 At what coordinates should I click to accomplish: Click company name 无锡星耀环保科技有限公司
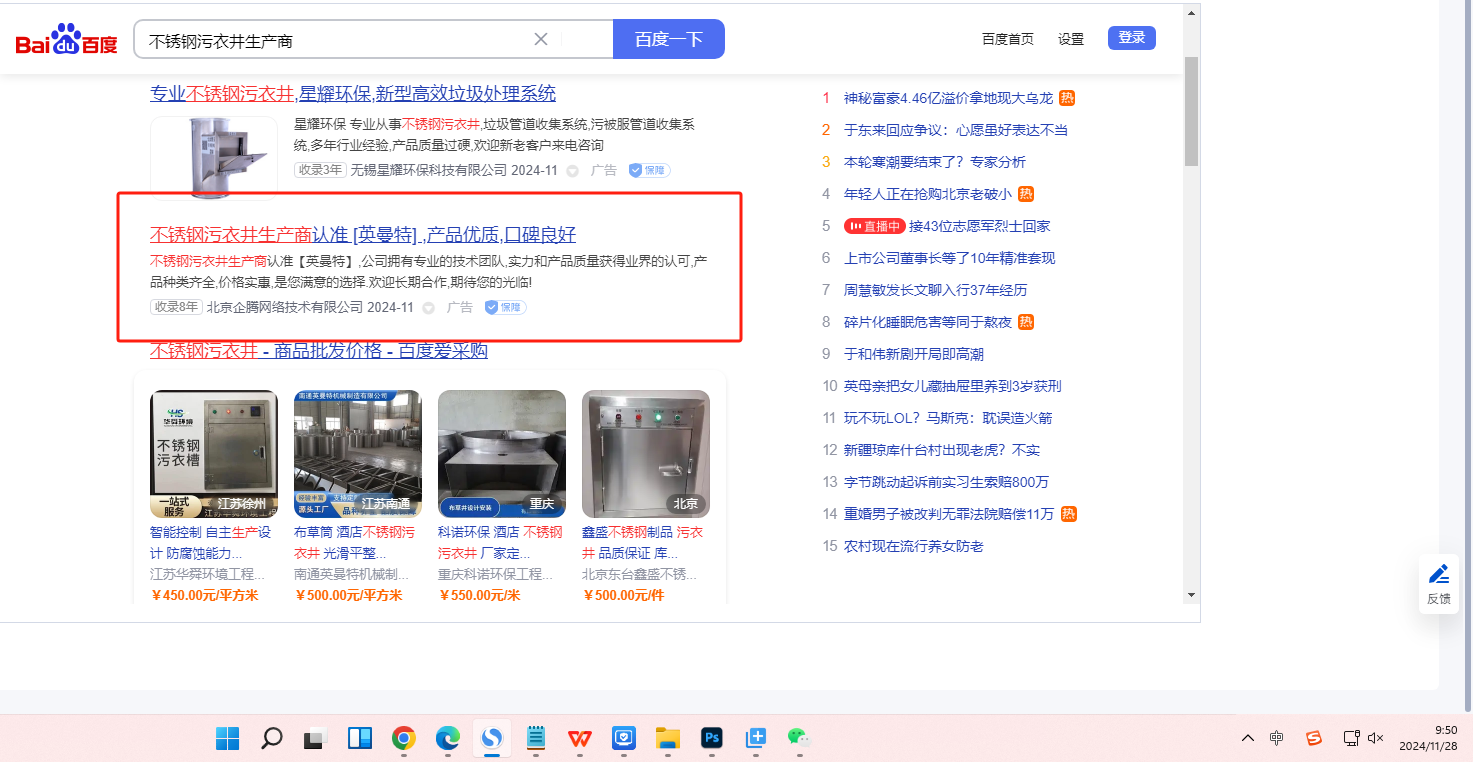(x=428, y=170)
